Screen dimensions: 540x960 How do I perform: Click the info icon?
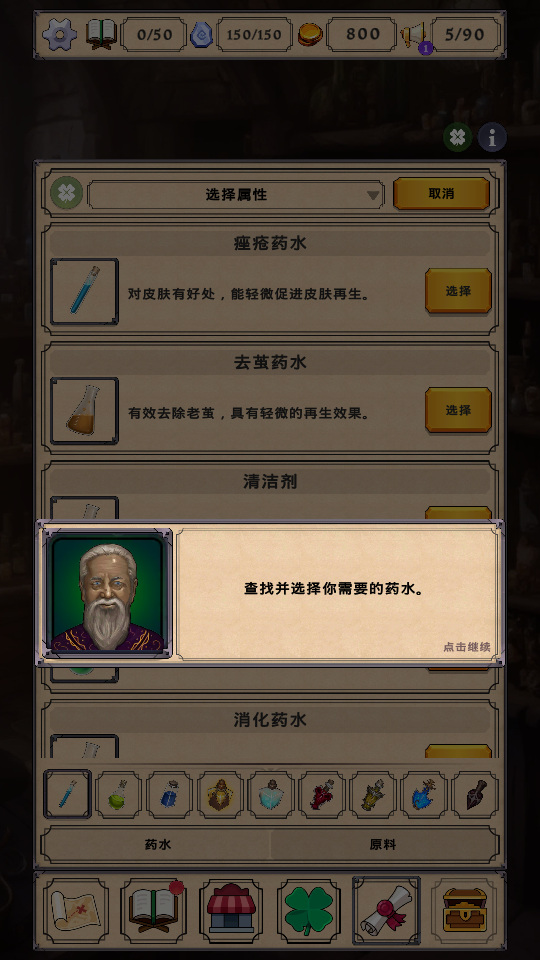point(492,137)
